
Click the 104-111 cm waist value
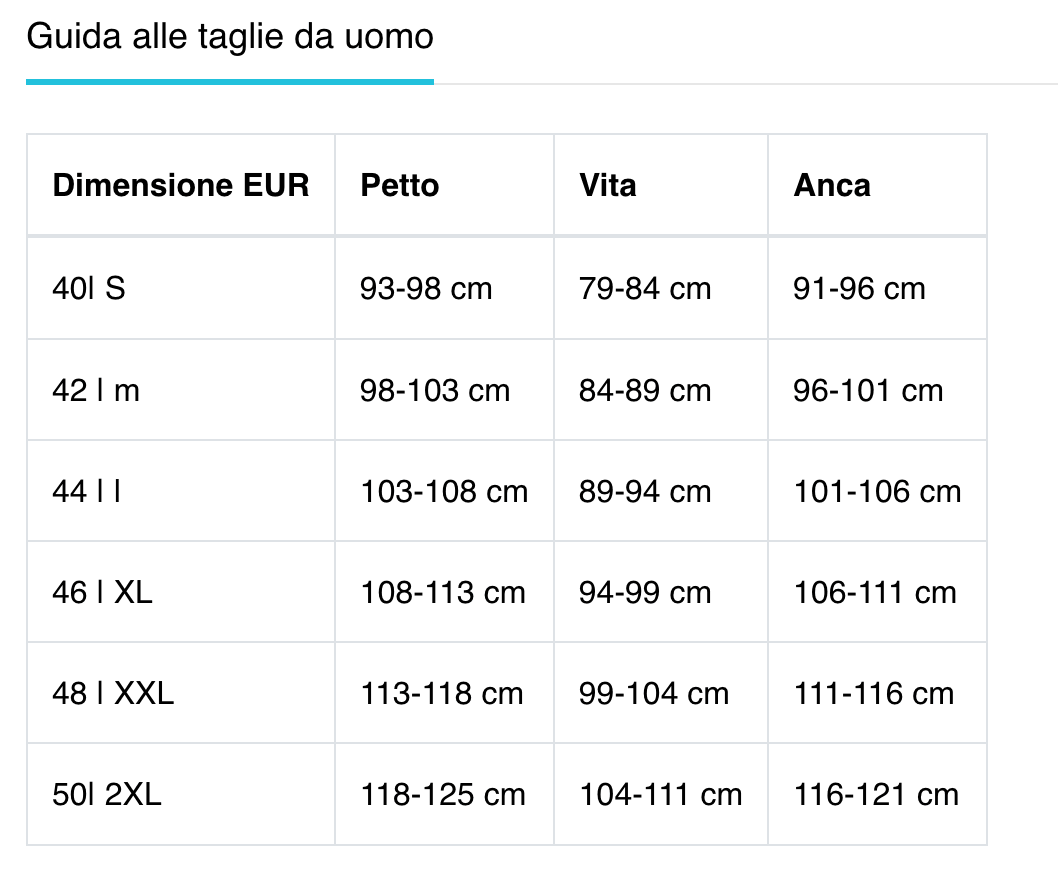click(x=661, y=795)
